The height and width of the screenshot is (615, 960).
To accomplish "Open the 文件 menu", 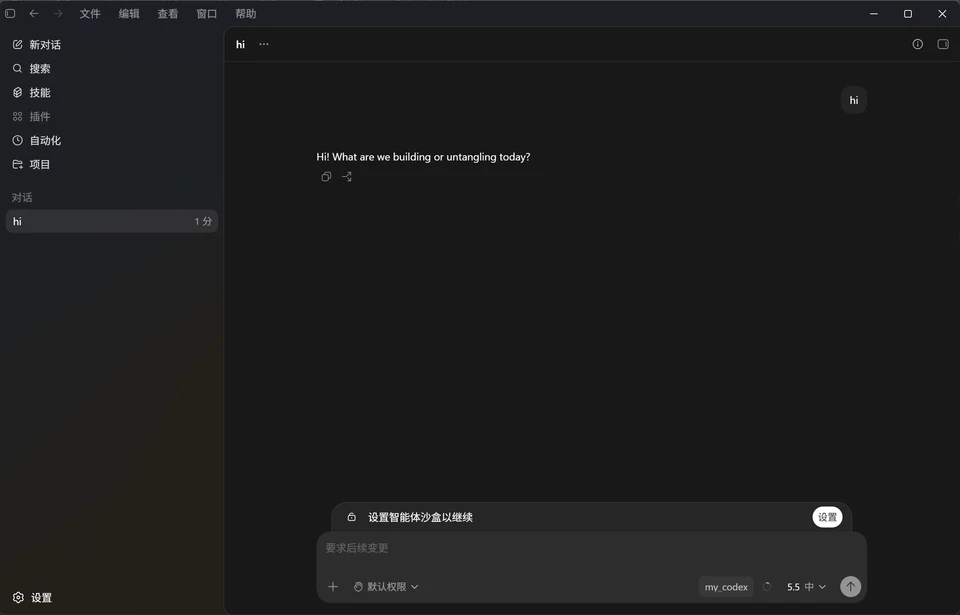I will 90,13.
